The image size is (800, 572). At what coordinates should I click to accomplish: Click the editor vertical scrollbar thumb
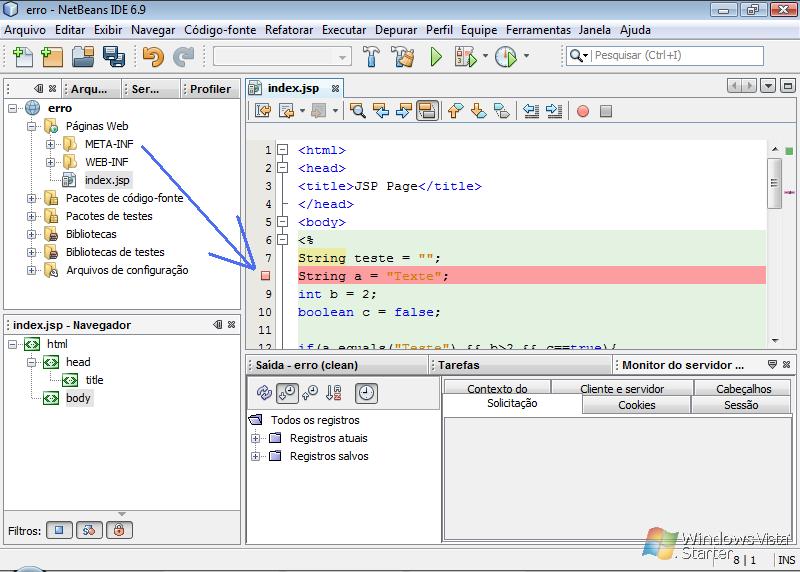pyautogui.click(x=774, y=183)
